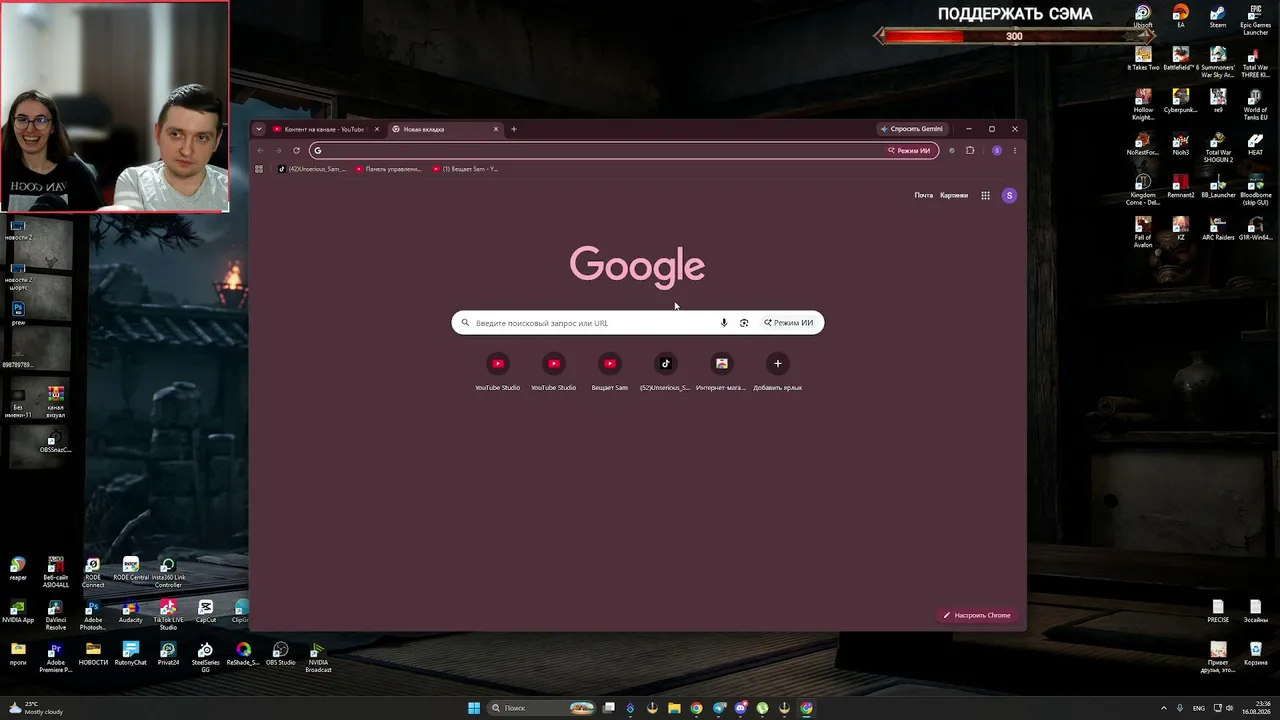Select the OBS Studio desktop shortcut
The width and height of the screenshot is (1280, 720).
coord(280,654)
